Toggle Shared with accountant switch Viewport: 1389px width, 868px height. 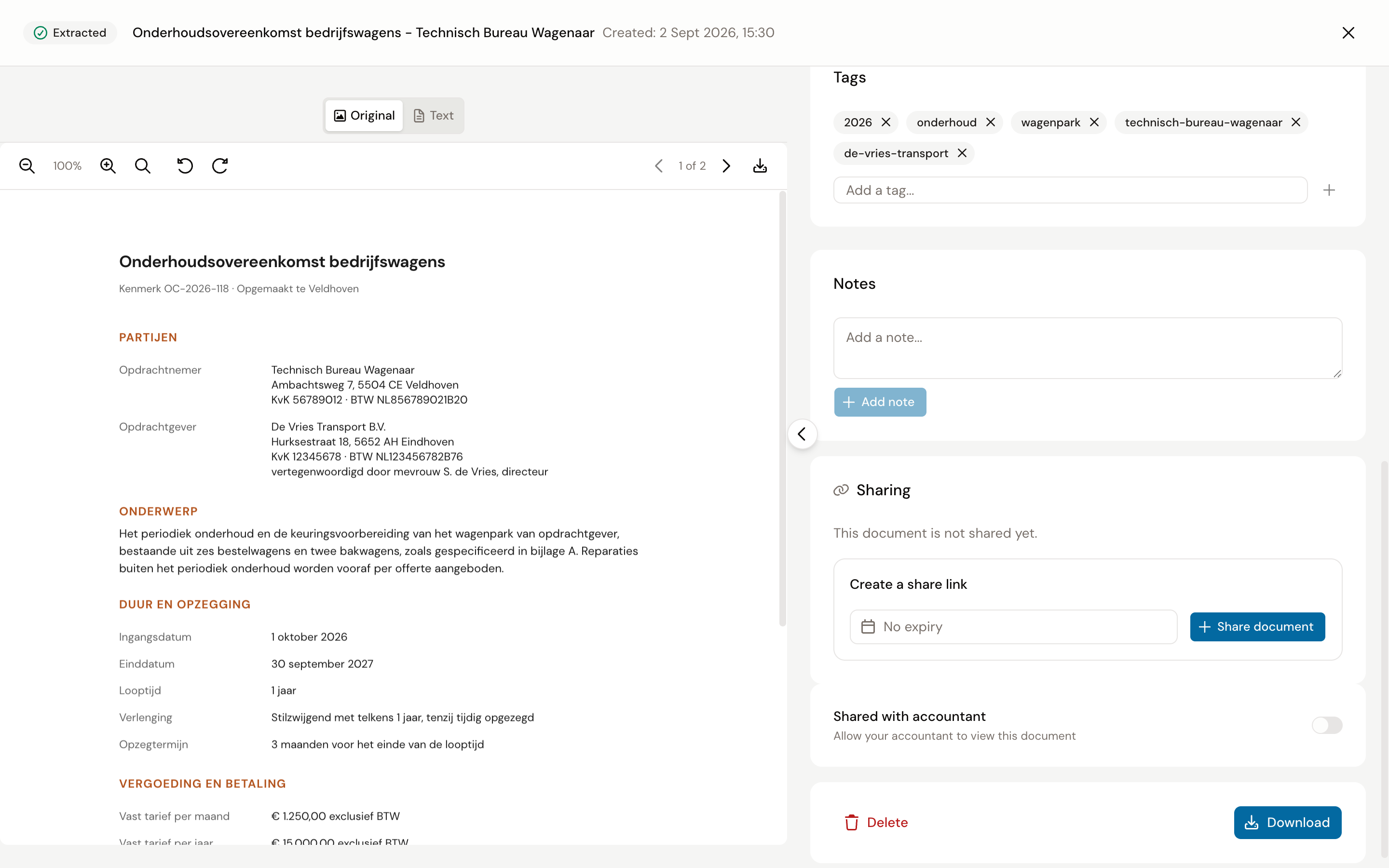coord(1327,725)
